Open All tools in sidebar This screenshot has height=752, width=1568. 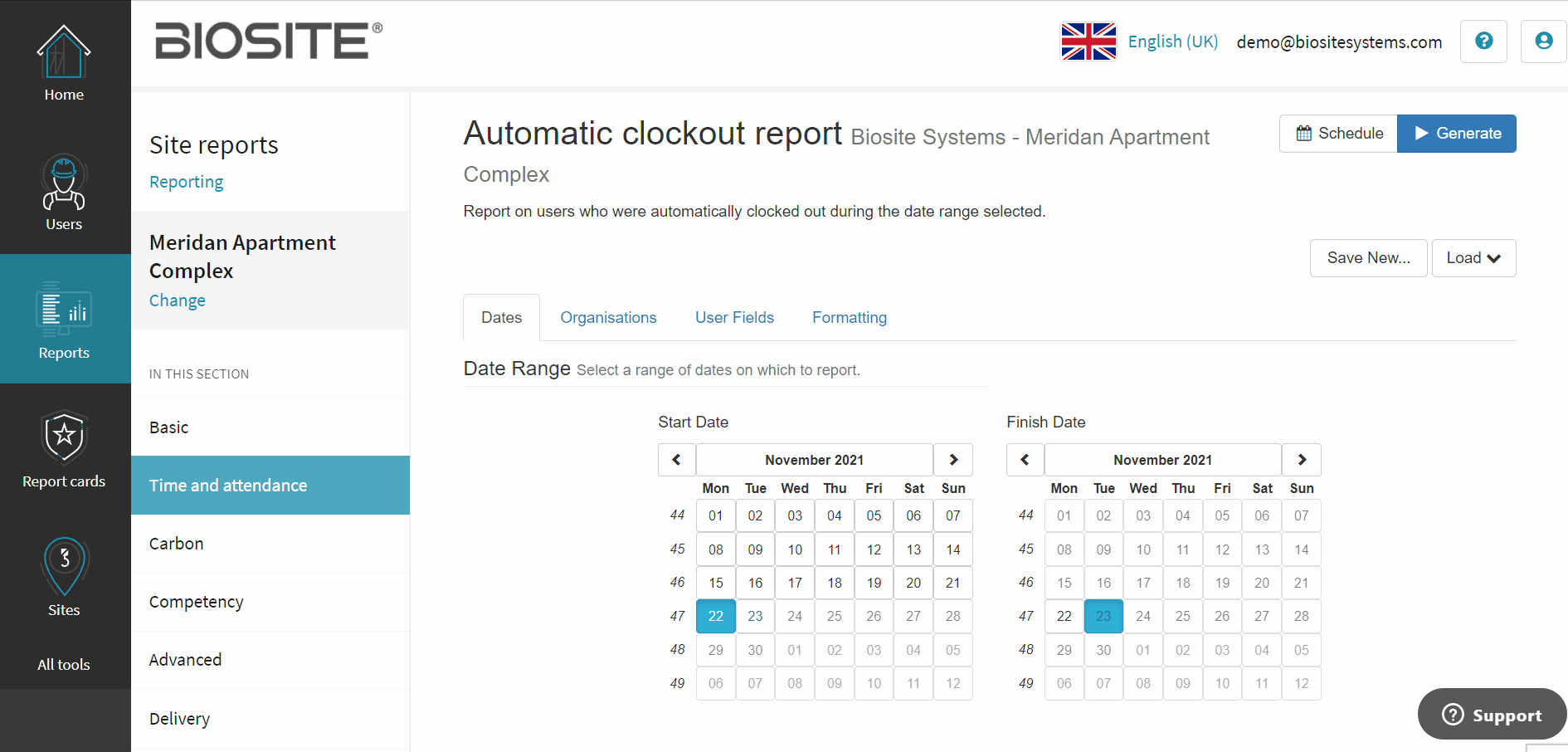click(64, 665)
